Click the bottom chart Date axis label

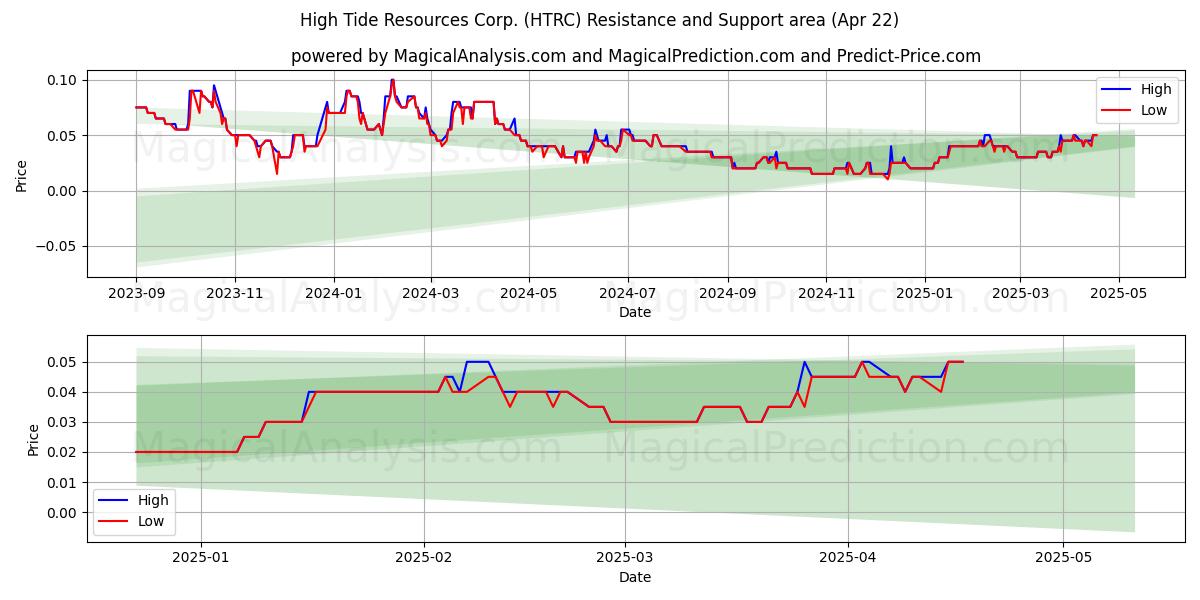(635, 577)
